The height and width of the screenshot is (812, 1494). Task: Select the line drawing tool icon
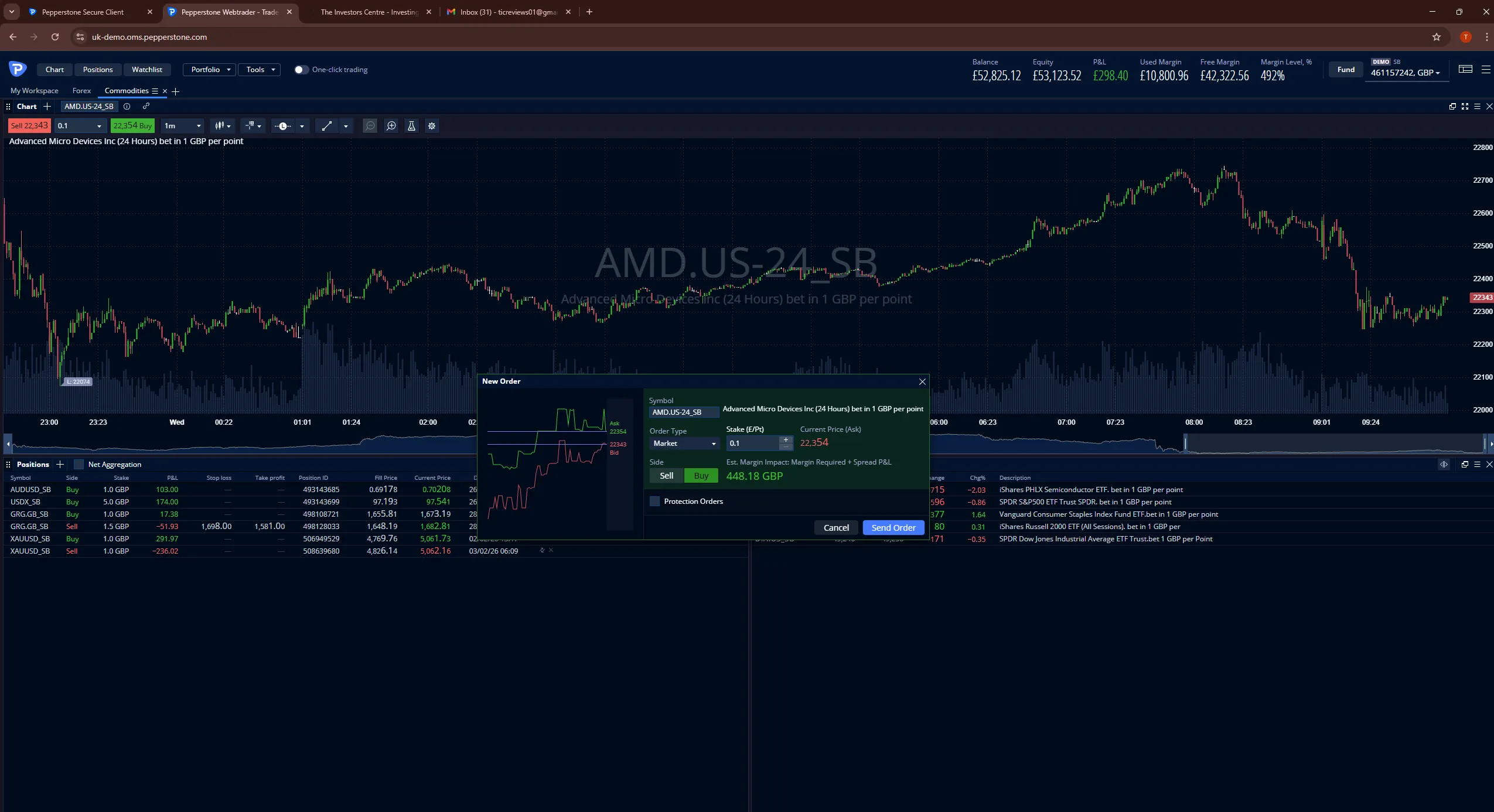327,126
